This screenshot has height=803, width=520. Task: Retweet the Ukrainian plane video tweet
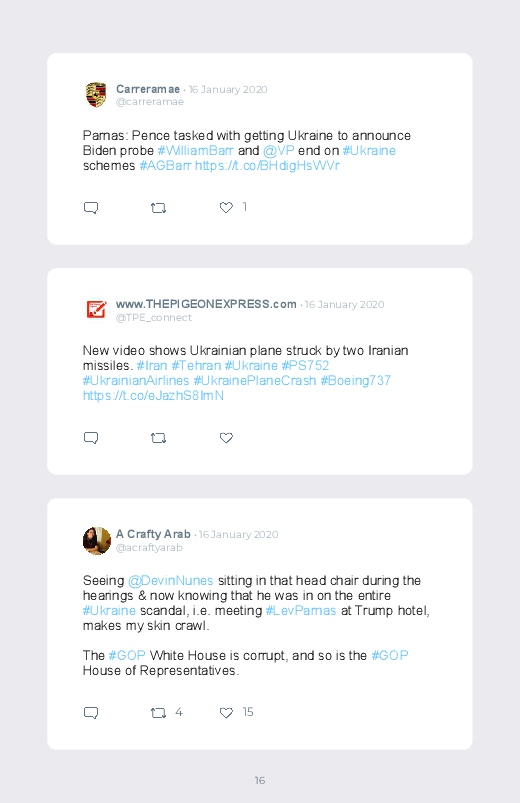[x=158, y=438]
